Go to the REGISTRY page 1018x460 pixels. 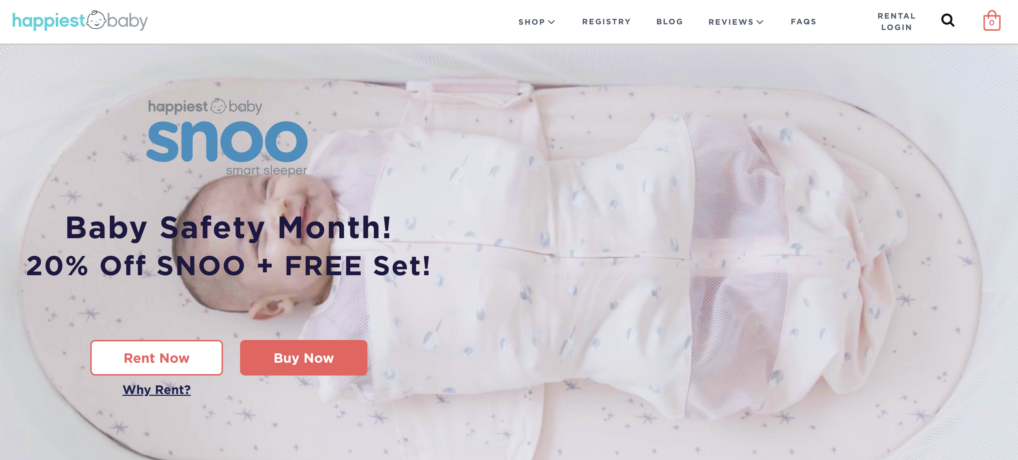pos(606,21)
